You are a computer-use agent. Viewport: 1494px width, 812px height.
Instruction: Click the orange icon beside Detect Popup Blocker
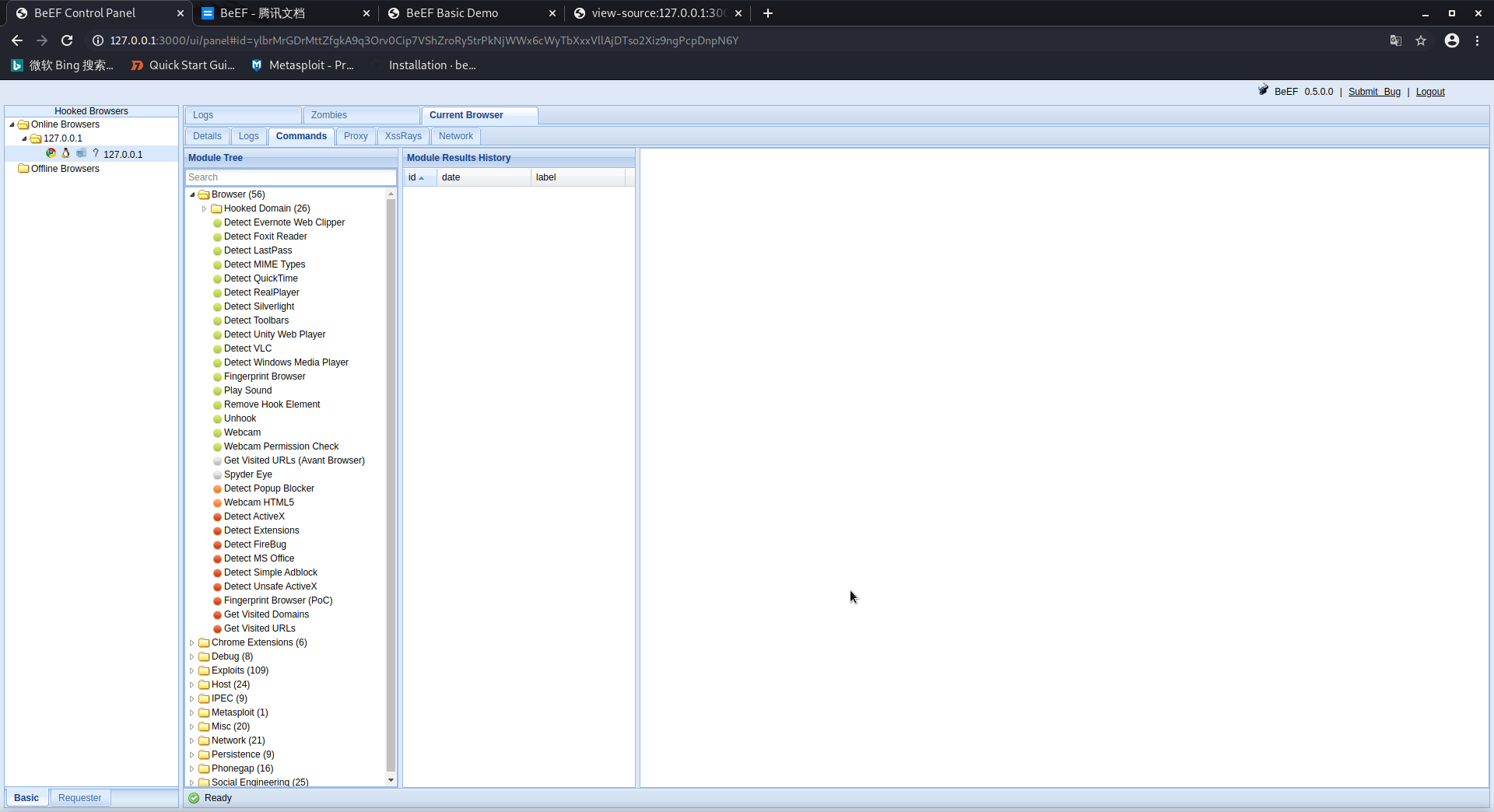point(217,489)
